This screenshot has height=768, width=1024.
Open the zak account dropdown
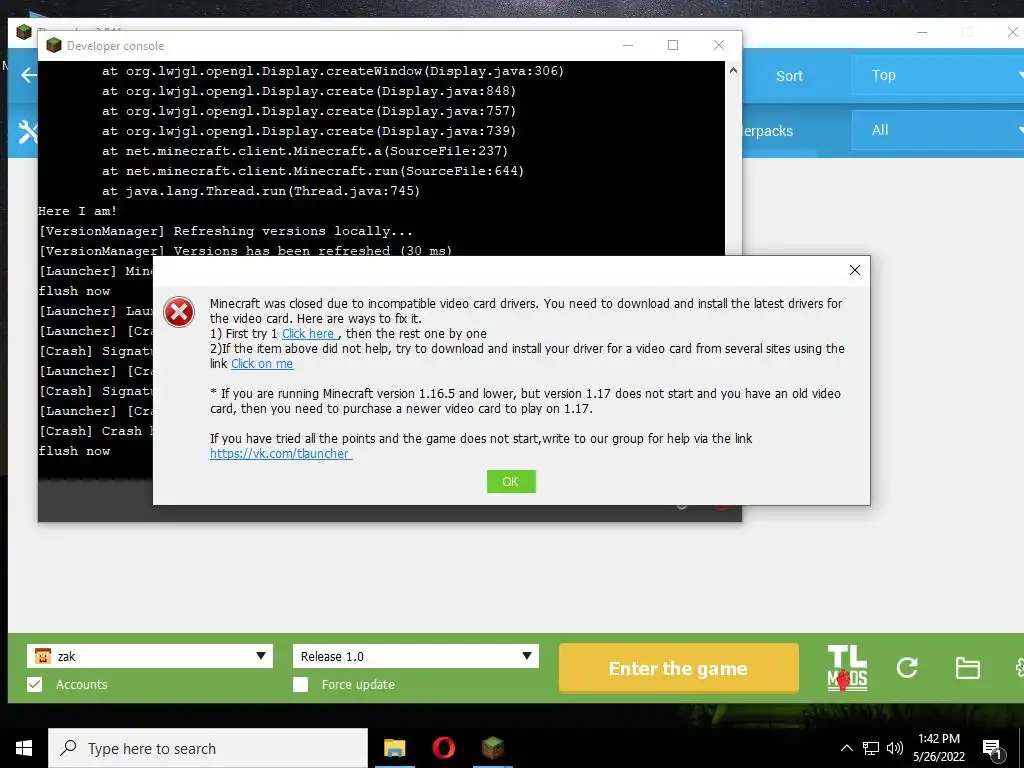coord(150,656)
